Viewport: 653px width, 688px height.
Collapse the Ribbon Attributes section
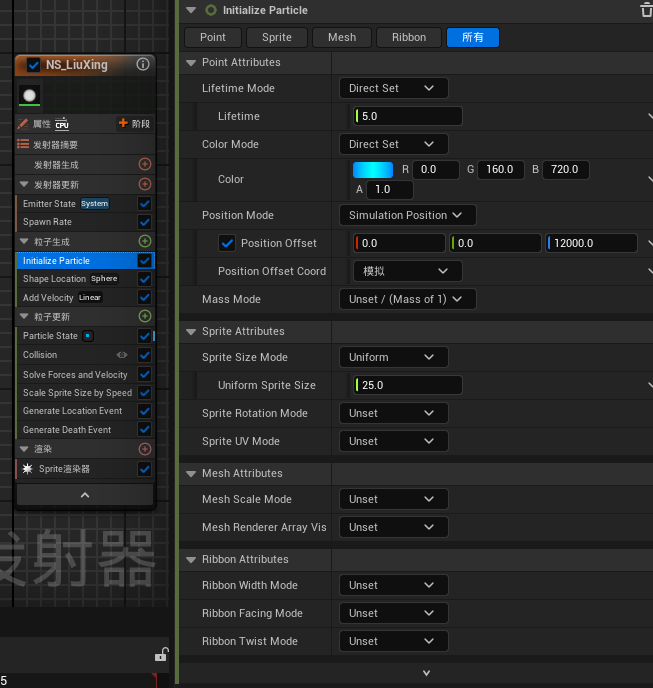(191, 560)
